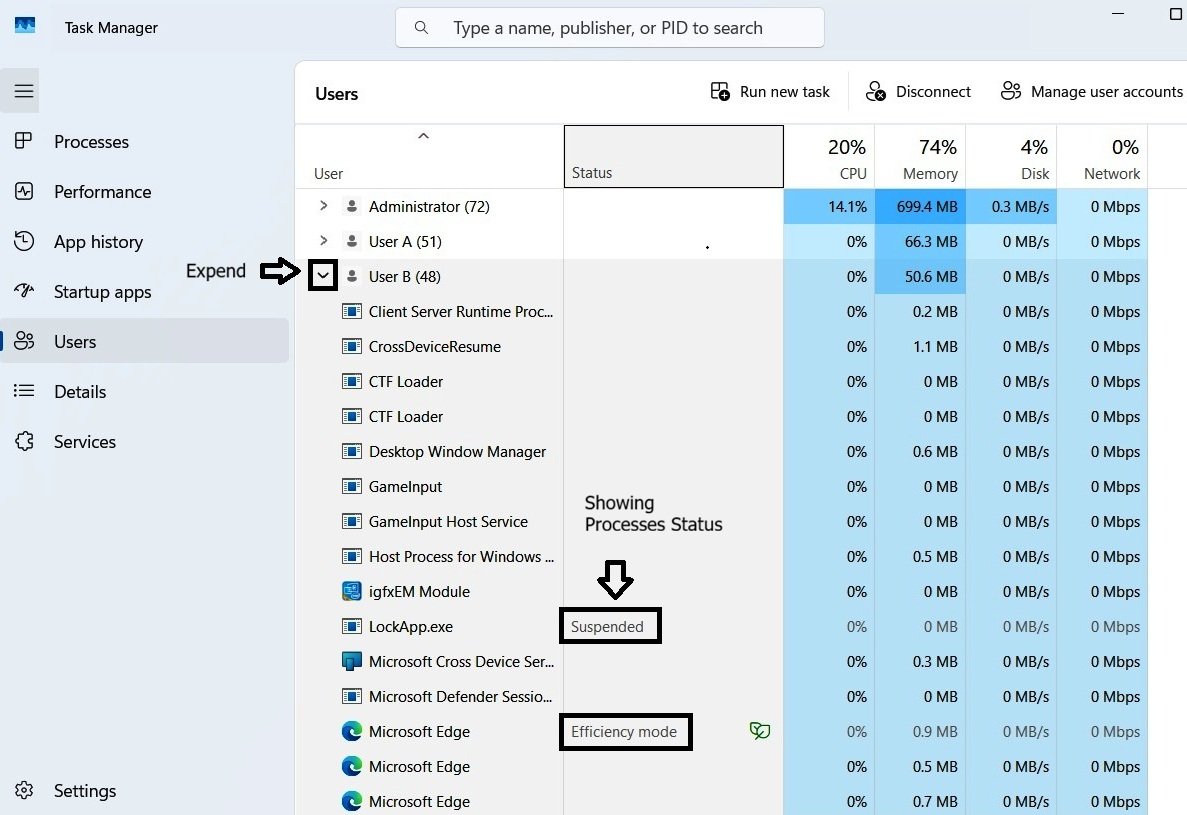Click User A's 66.3 MB memory cell
The height and width of the screenshot is (815, 1187).
click(x=920, y=241)
